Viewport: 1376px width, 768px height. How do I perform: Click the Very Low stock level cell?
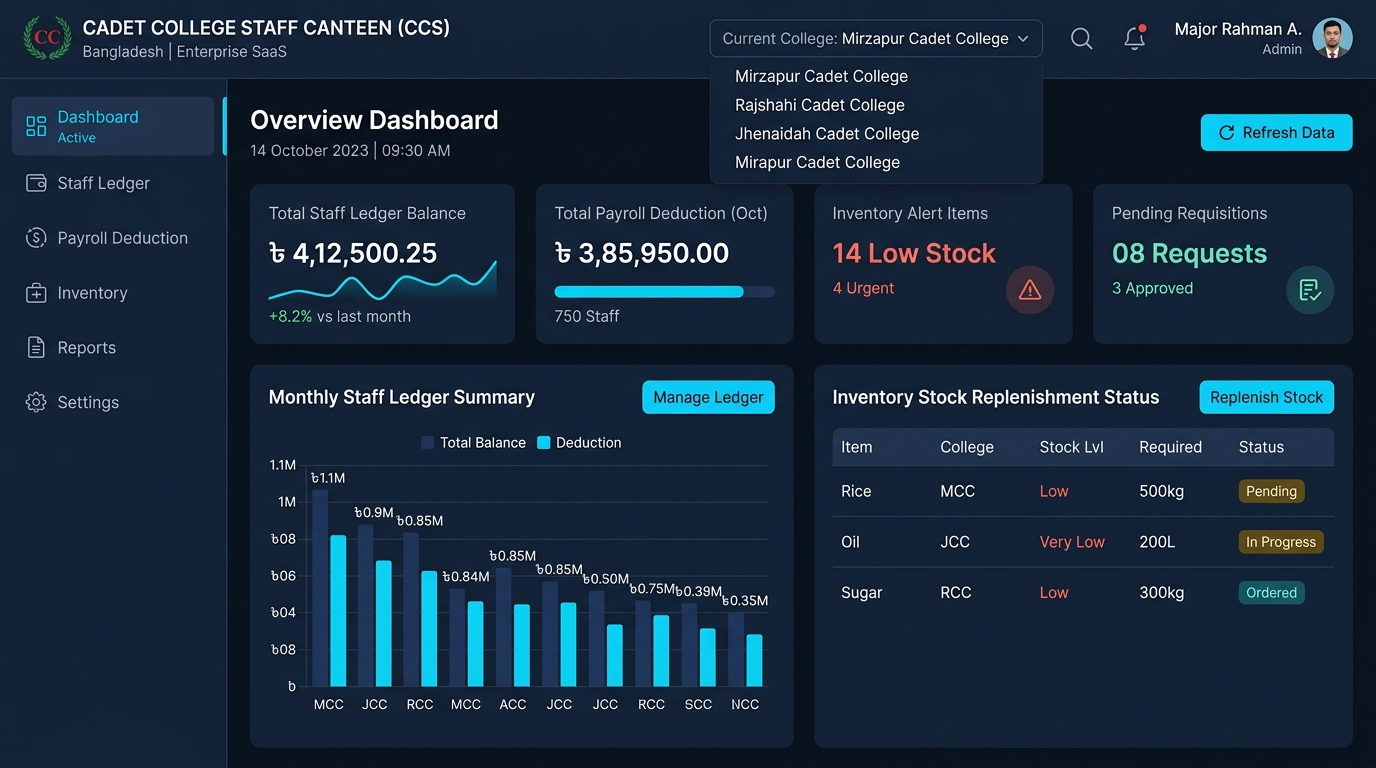pos(1072,542)
